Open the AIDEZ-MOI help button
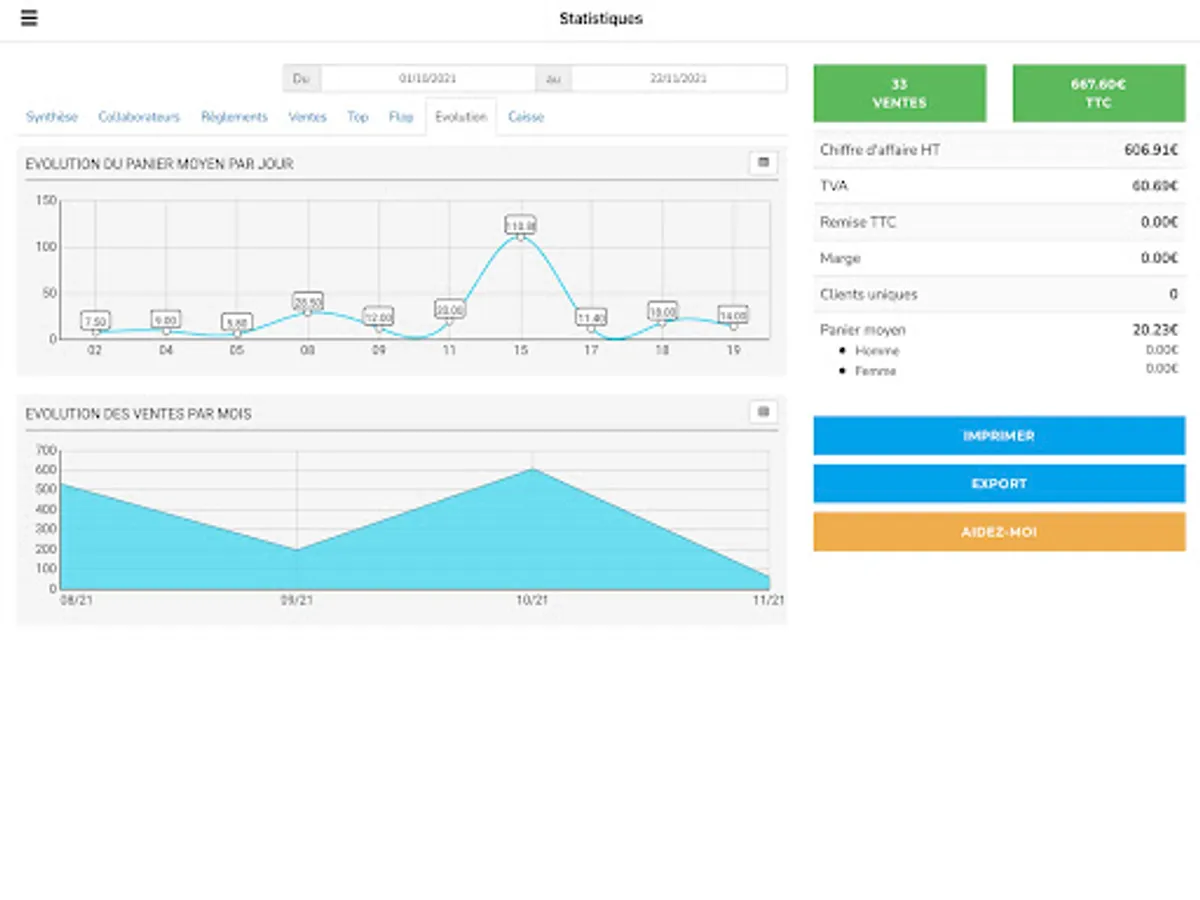The height and width of the screenshot is (900, 1200). (x=999, y=532)
